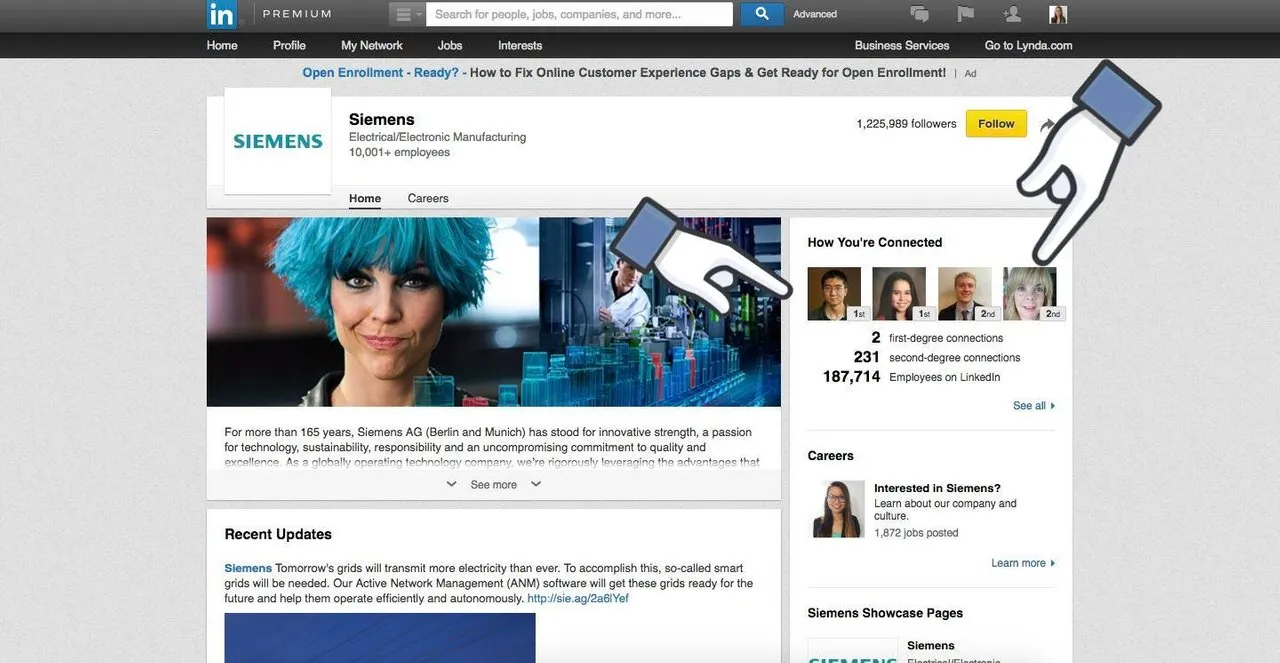The height and width of the screenshot is (663, 1280).
Task: Click Learn more in Careers
Action: coord(1023,563)
